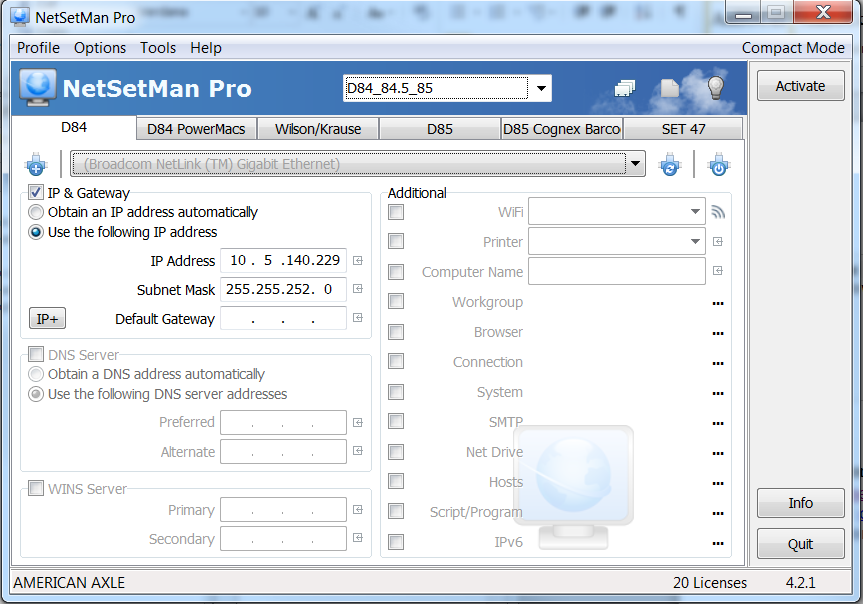The width and height of the screenshot is (863, 604).
Task: Click the IP+ button
Action: click(47, 318)
